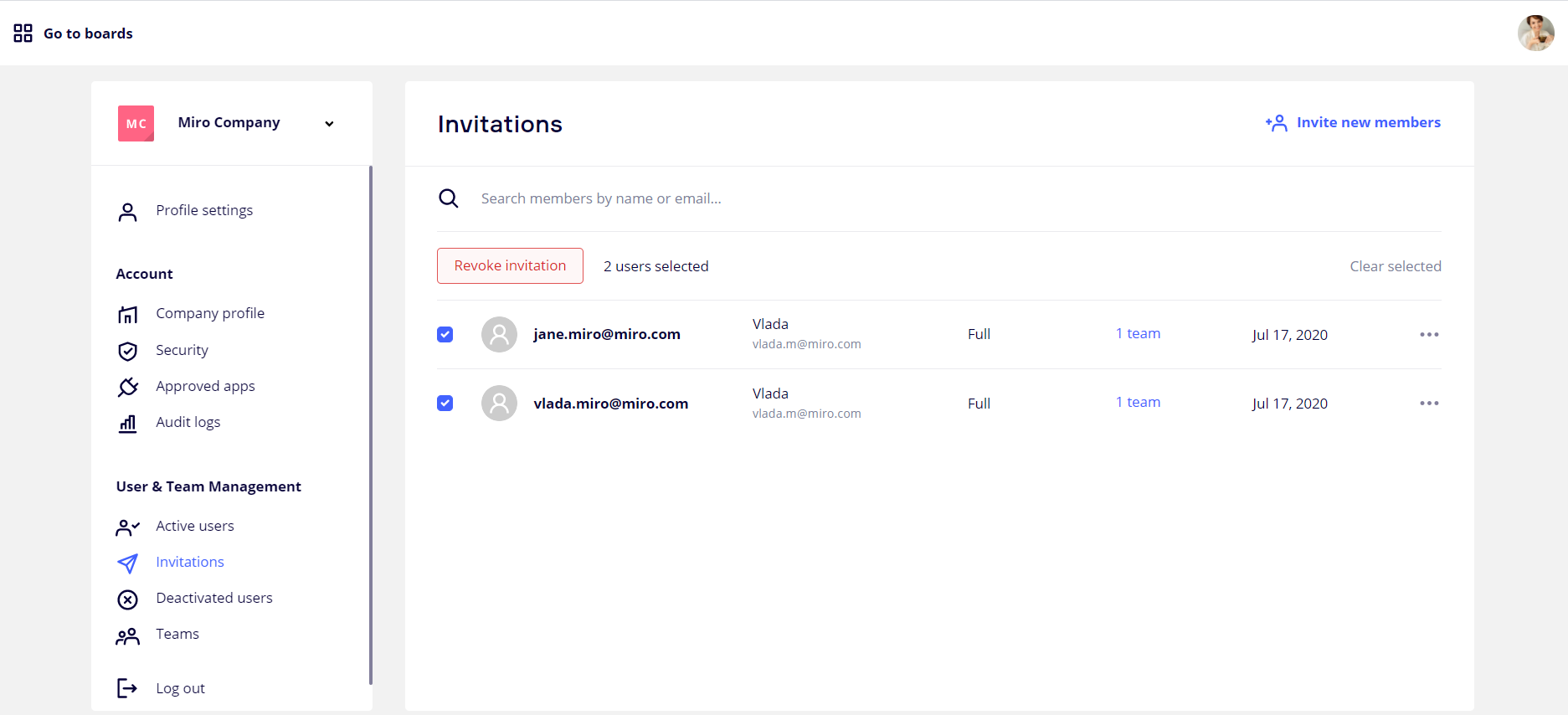Click the Security shield icon
This screenshot has width=1568, height=715.
click(127, 351)
